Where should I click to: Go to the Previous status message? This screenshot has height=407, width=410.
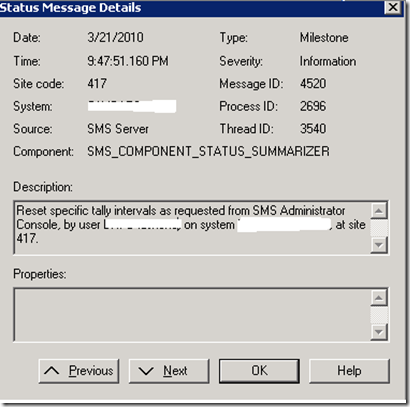coord(79,371)
